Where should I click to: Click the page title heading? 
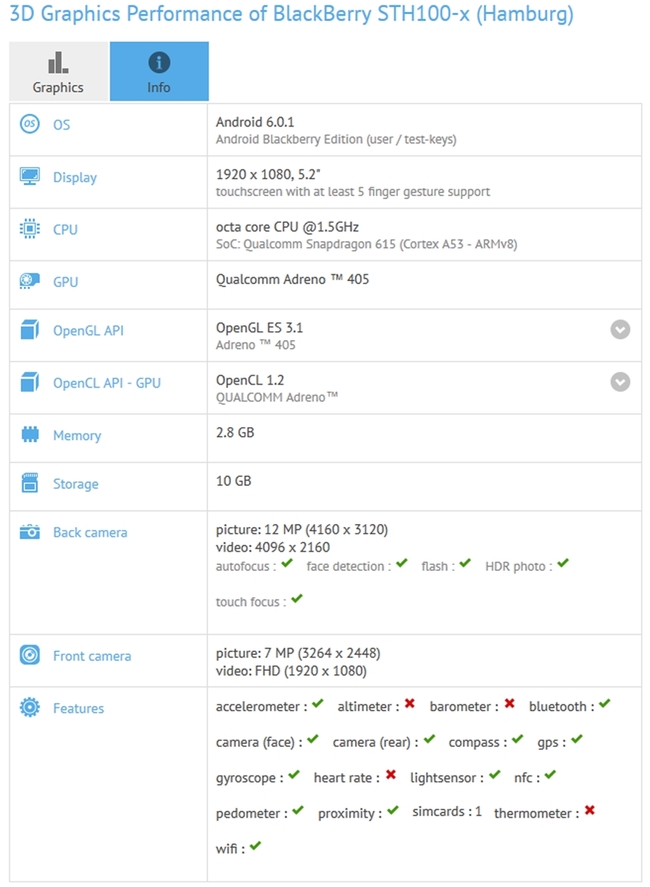coord(291,14)
